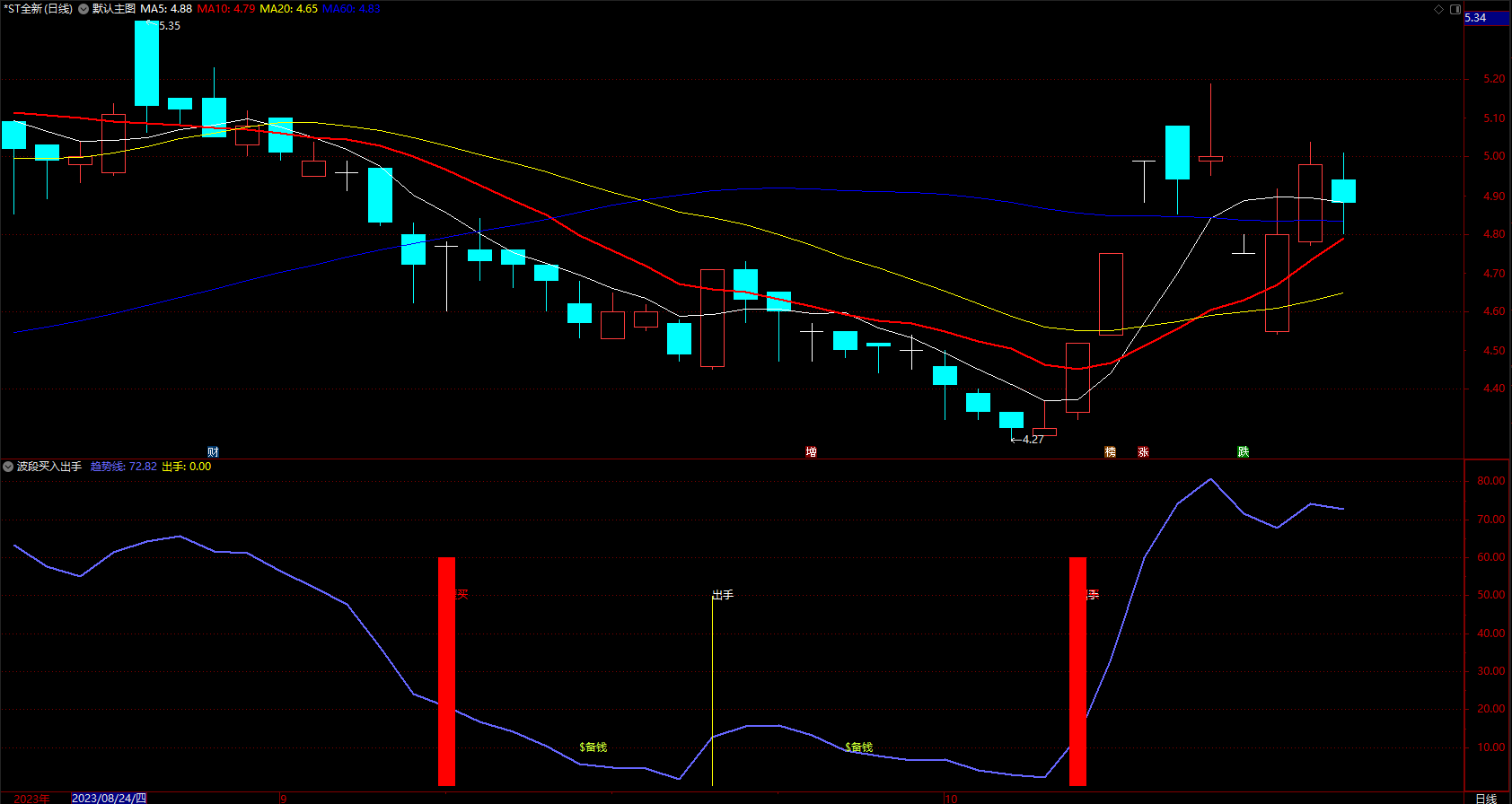Image resolution: width=1512 pixels, height=804 pixels.
Task: Click the 日线 period button at bottom right
Action: 1486,798
